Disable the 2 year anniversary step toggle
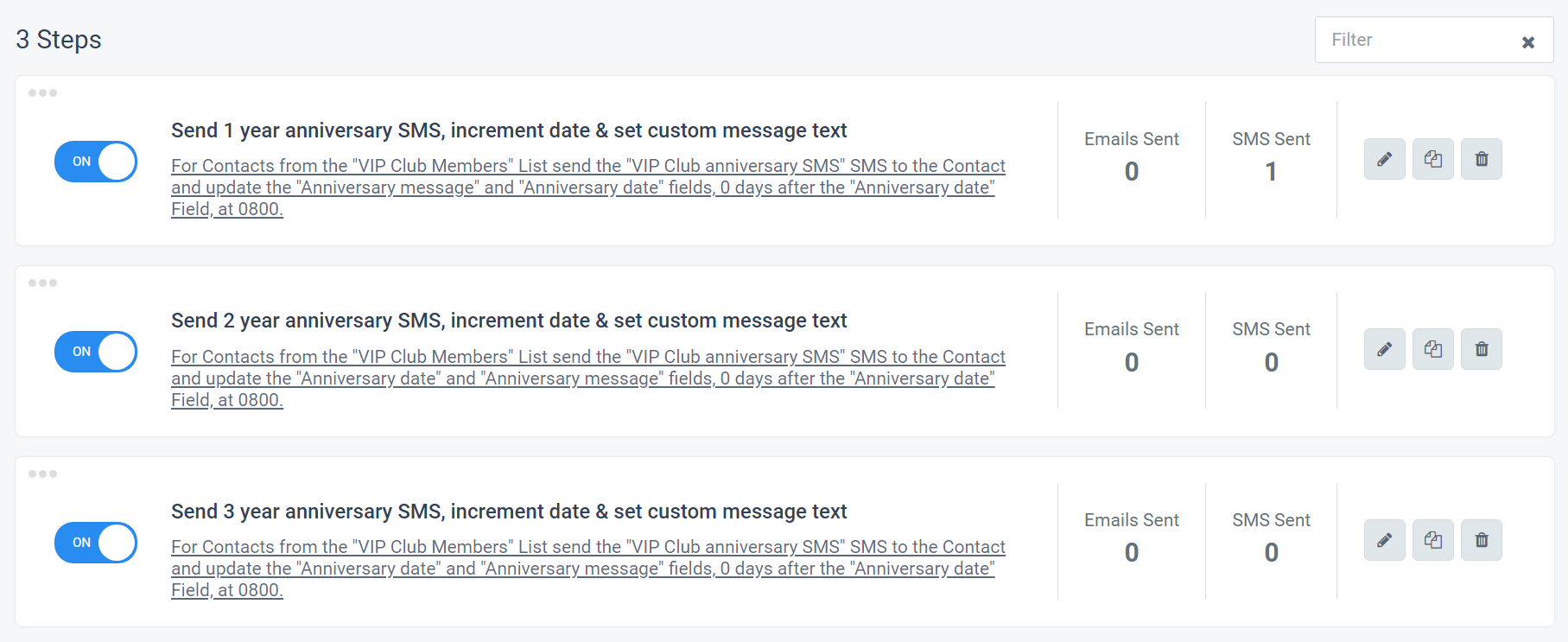 [96, 352]
